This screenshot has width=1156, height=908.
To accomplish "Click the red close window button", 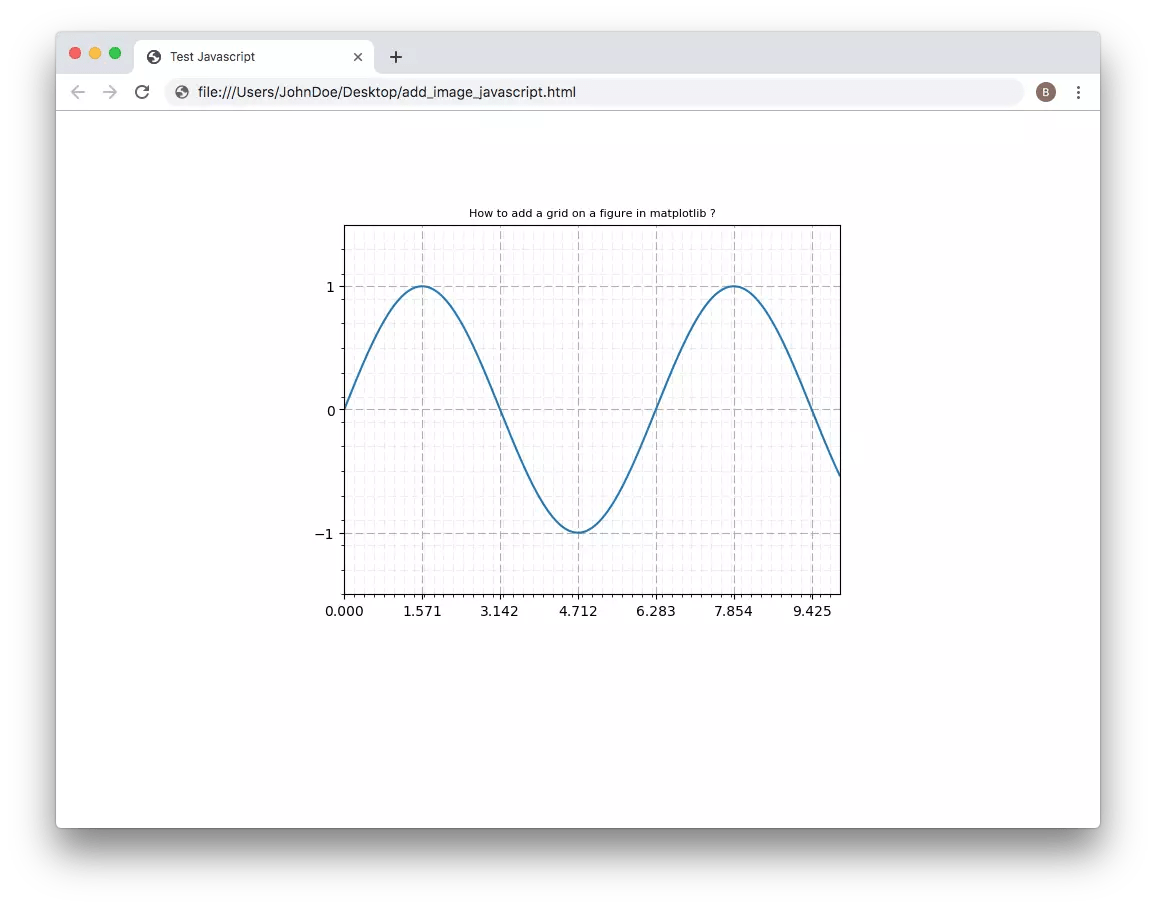I will 75,53.
